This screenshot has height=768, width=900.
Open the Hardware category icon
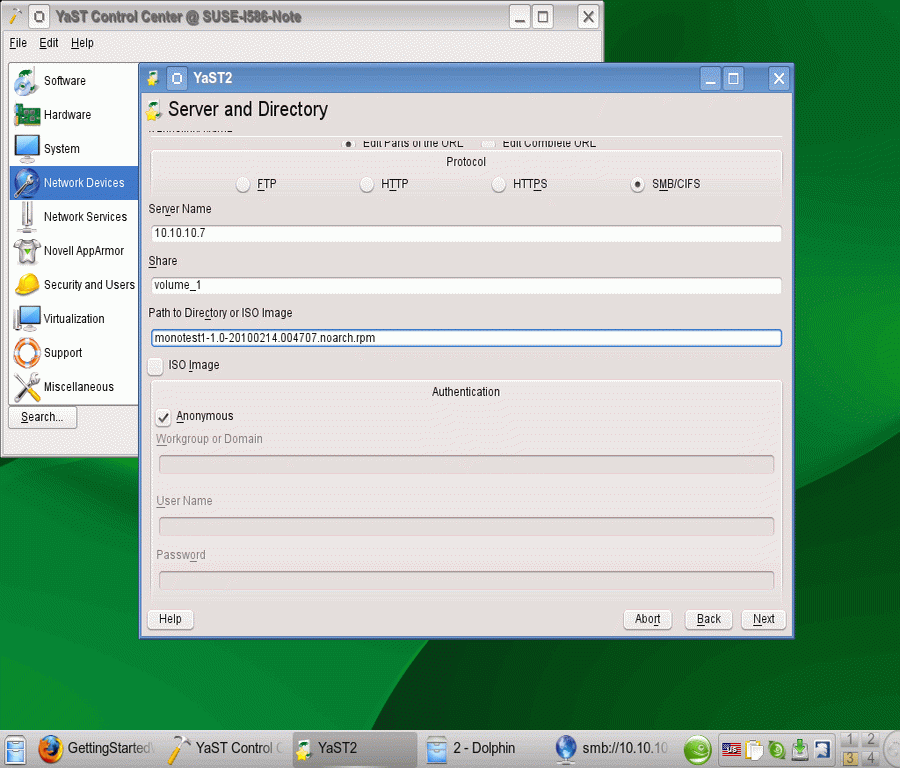26,115
